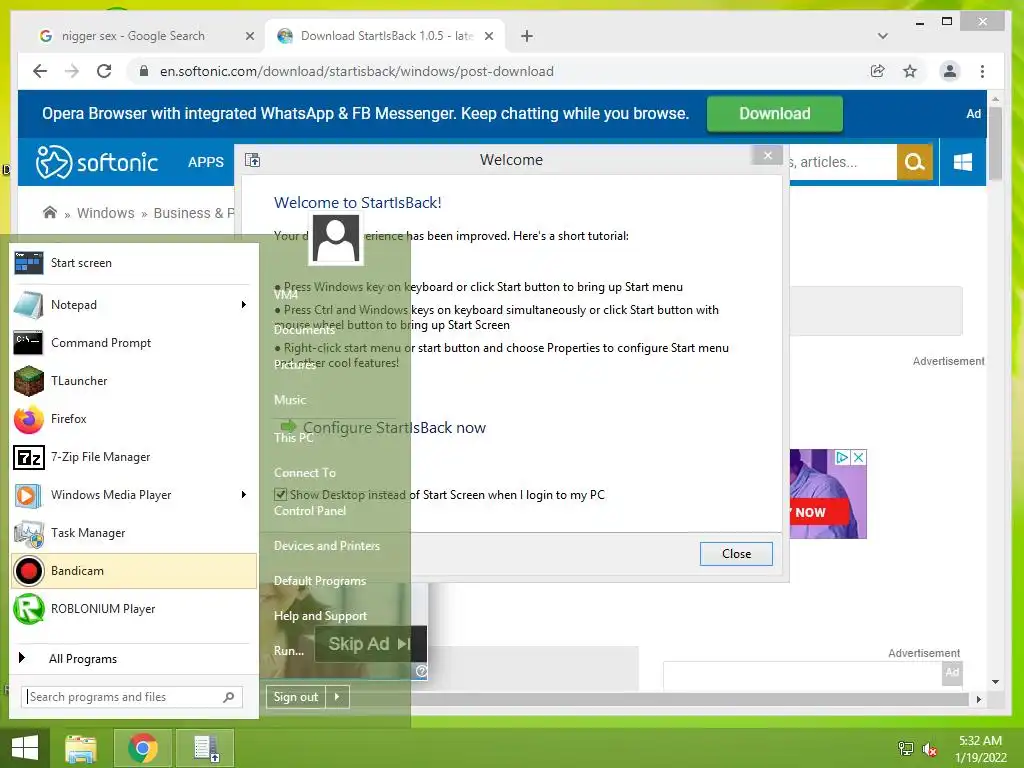Open Help and Support
This screenshot has height=768, width=1024.
tap(320, 616)
